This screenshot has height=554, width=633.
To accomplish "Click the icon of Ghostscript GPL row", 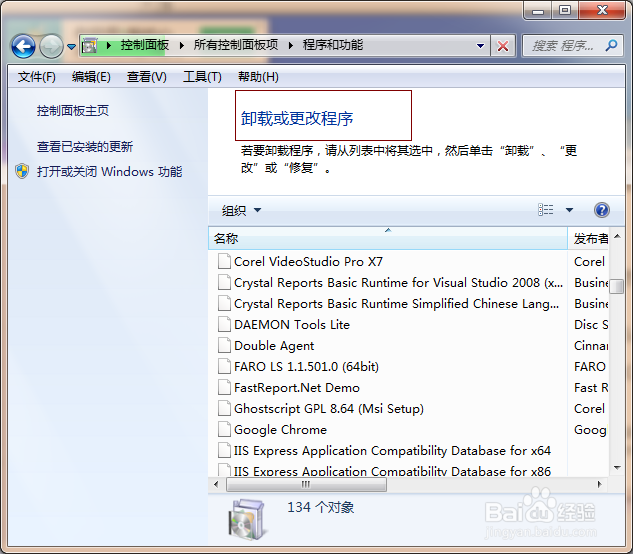I will click(224, 408).
